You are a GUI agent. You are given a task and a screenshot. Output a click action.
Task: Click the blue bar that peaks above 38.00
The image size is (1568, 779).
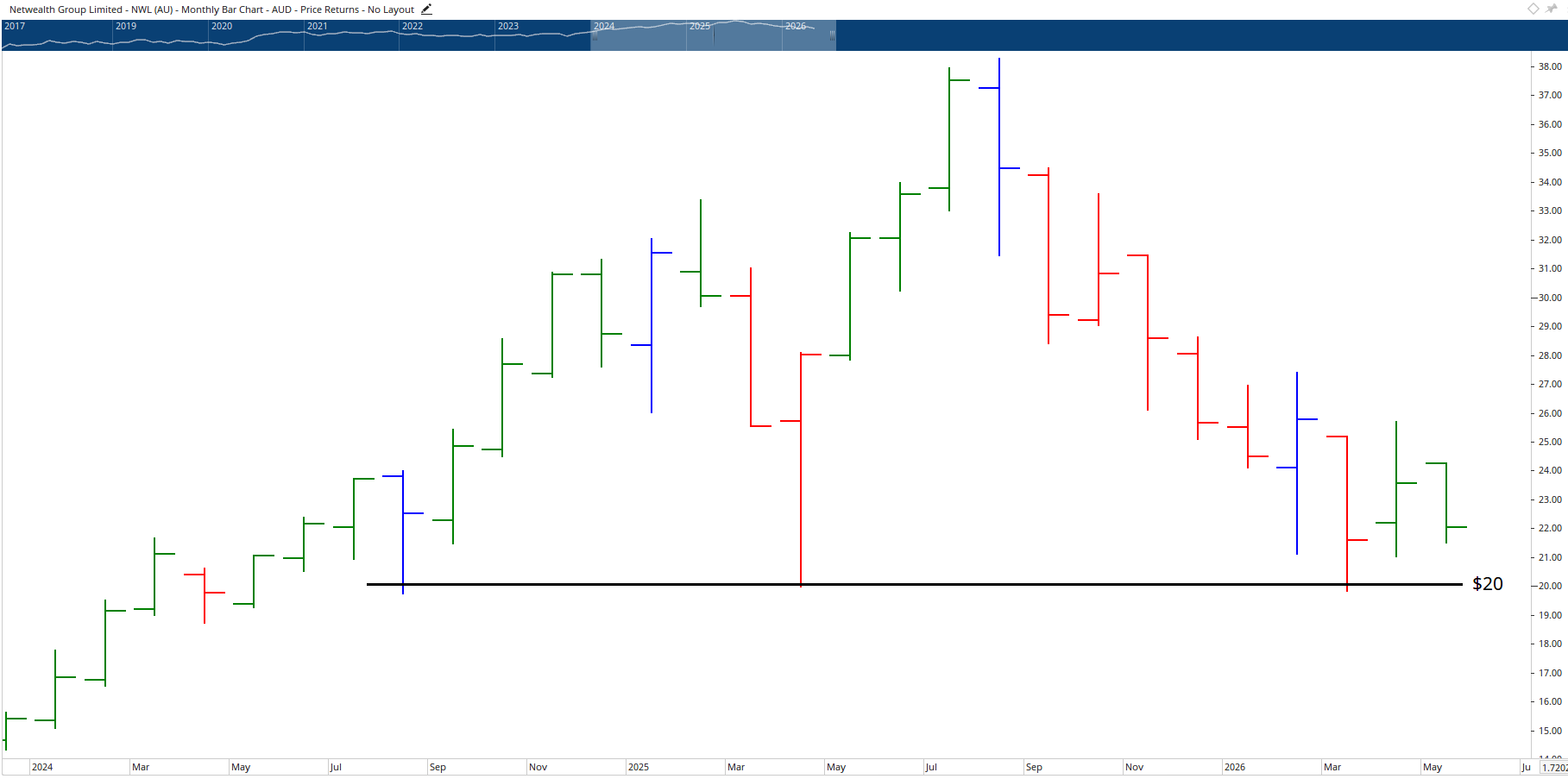pos(999,157)
